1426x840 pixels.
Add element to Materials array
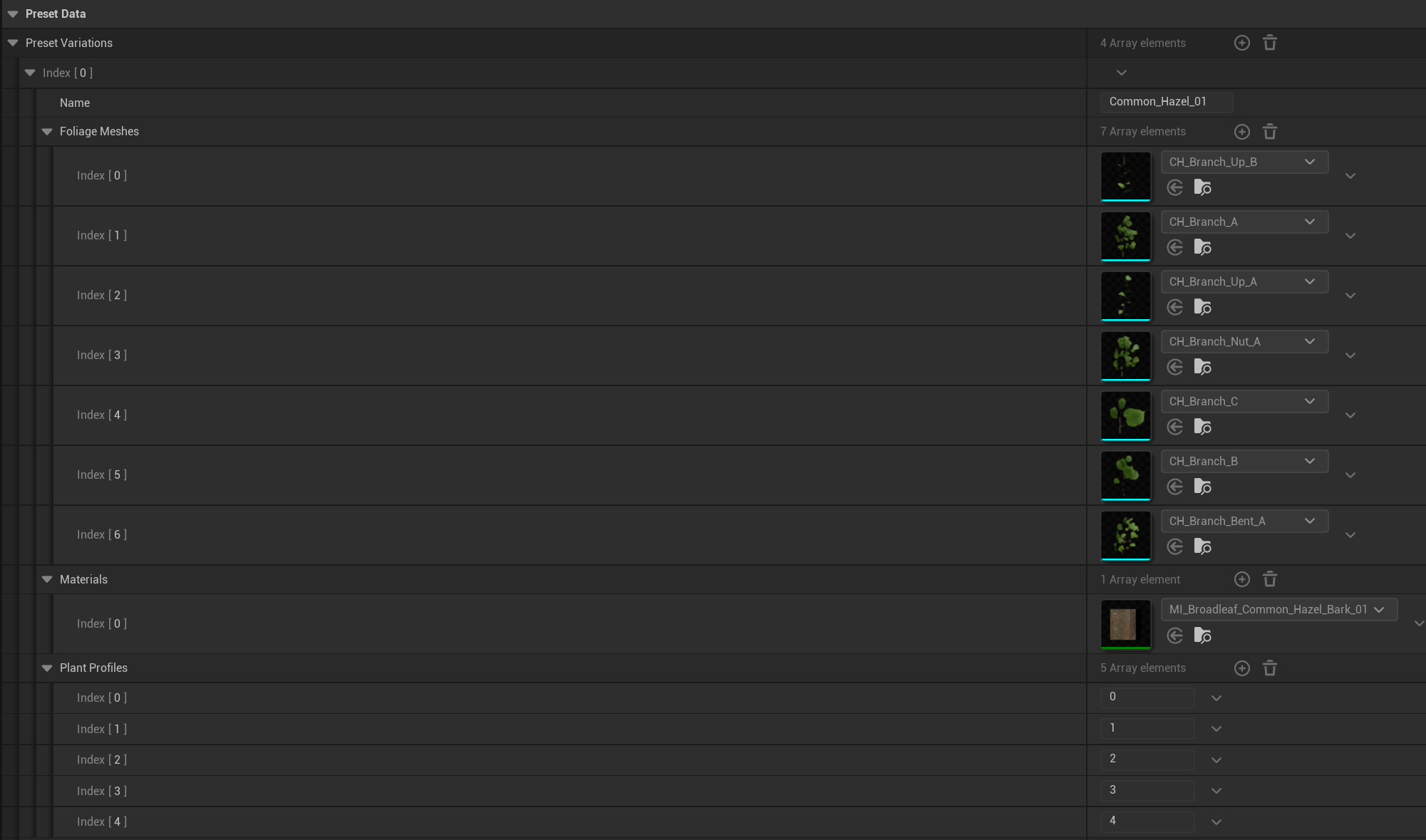[1241, 579]
